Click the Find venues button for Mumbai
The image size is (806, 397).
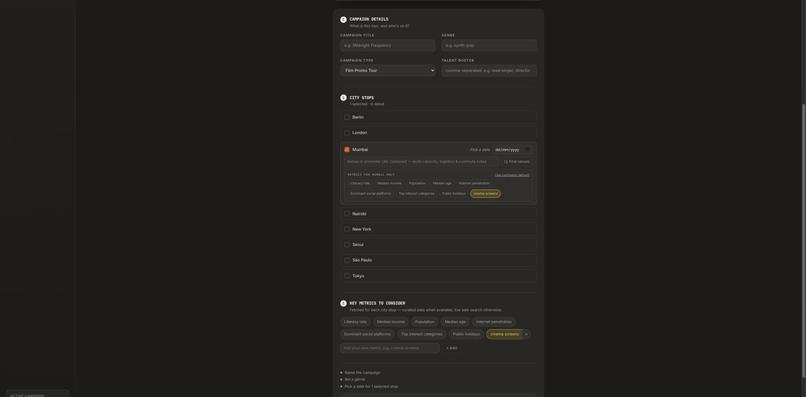517,161
